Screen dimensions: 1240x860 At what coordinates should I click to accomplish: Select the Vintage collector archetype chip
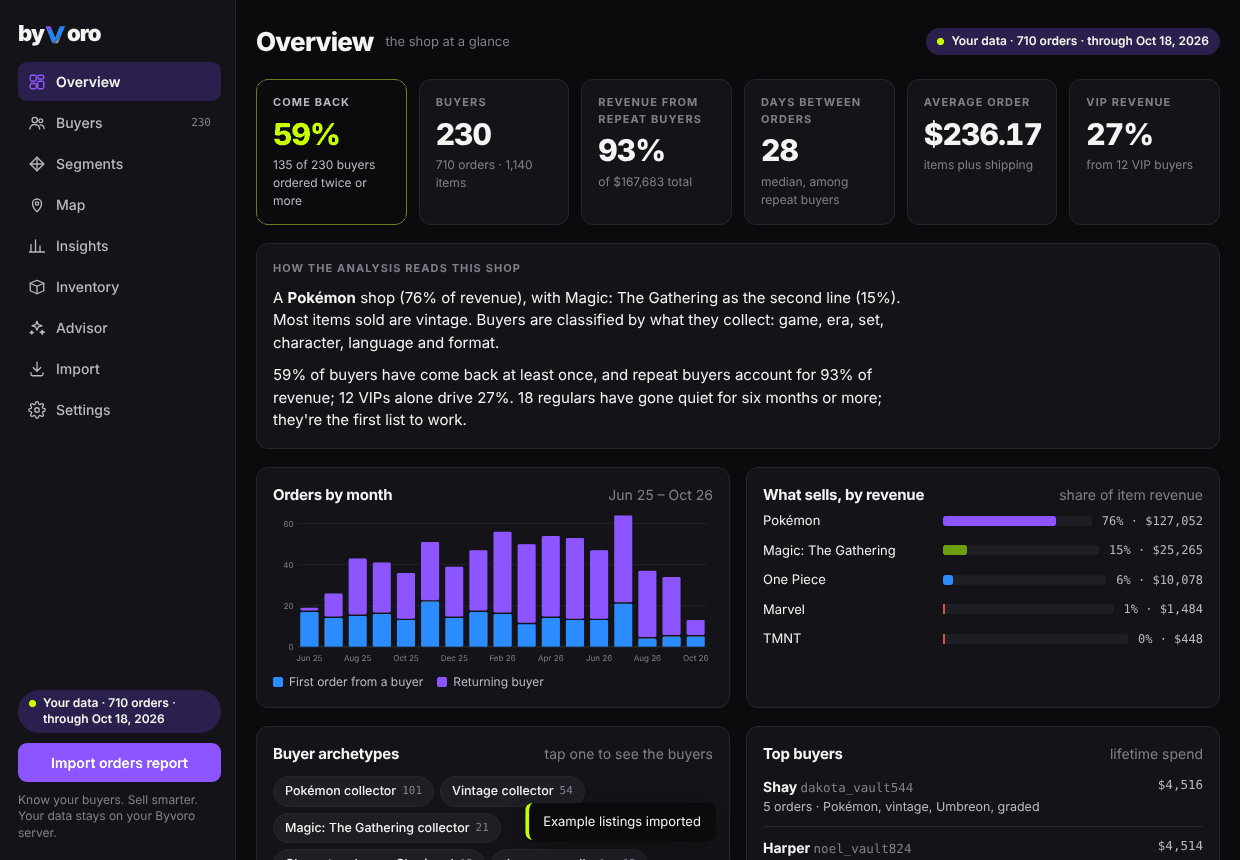512,791
